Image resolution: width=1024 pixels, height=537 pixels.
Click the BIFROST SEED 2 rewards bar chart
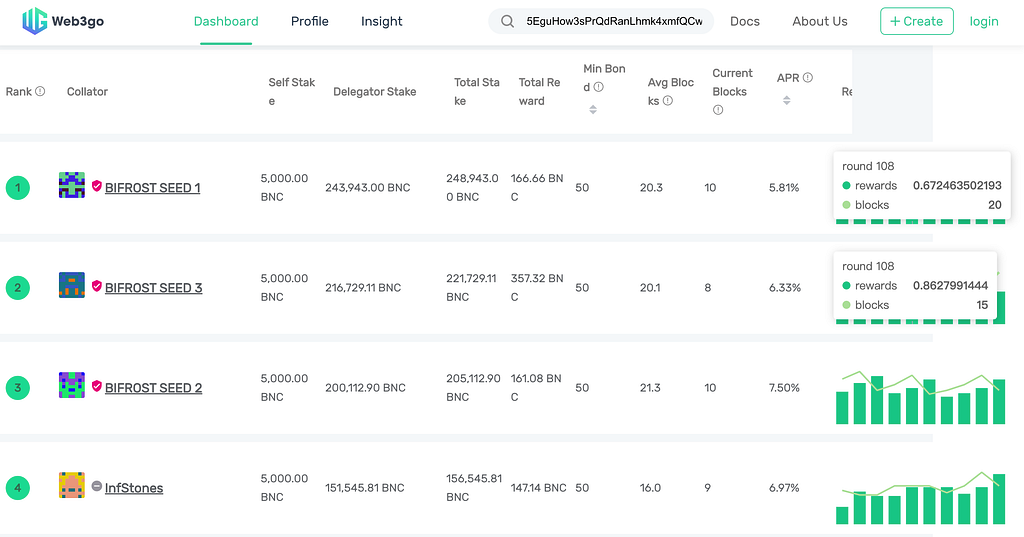tap(920, 397)
